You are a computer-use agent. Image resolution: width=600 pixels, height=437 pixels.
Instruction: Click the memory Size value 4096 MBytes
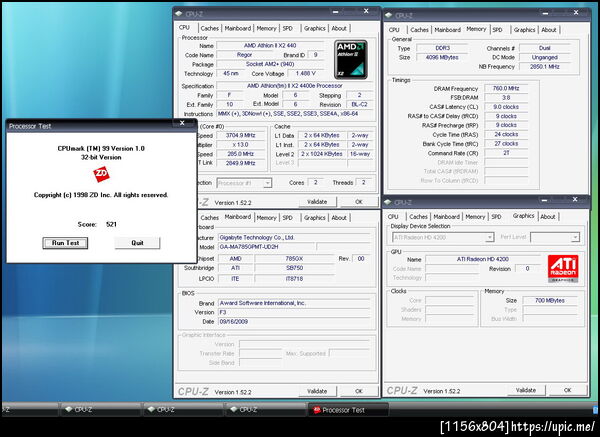(442, 57)
